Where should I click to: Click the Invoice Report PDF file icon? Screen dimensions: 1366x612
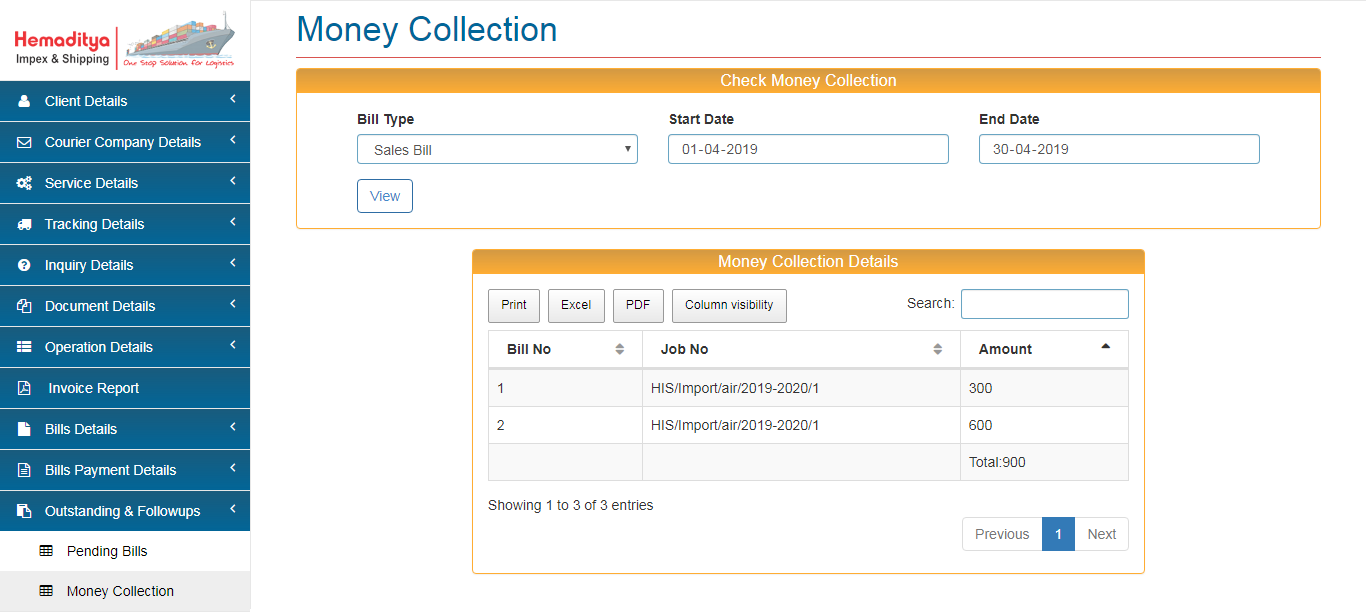point(24,388)
